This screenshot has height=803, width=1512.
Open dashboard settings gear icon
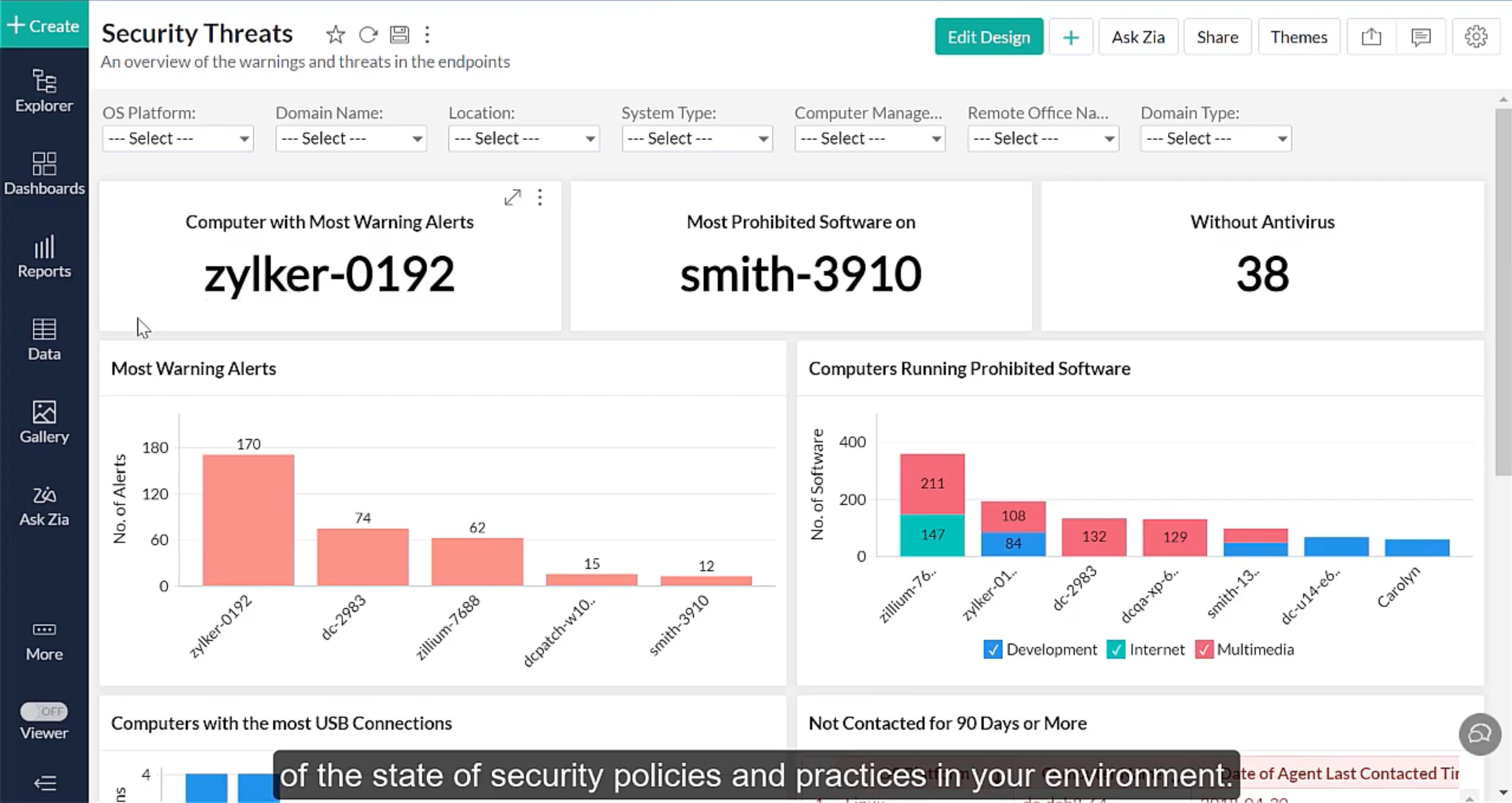pyautogui.click(x=1475, y=37)
